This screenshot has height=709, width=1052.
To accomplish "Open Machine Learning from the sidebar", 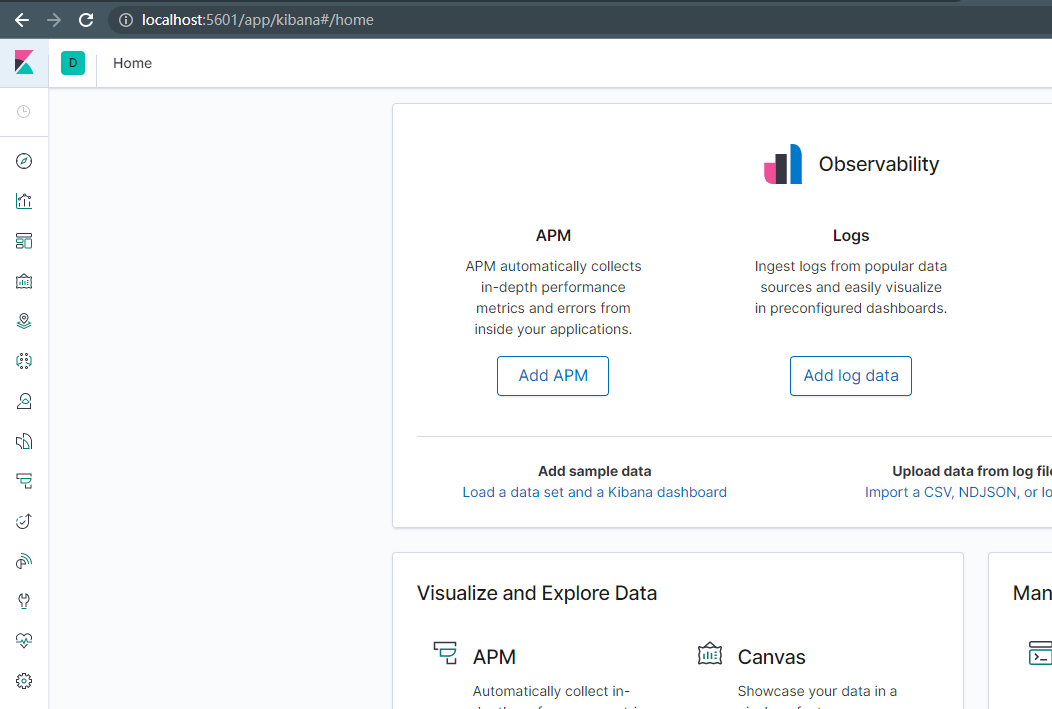I will [24, 361].
